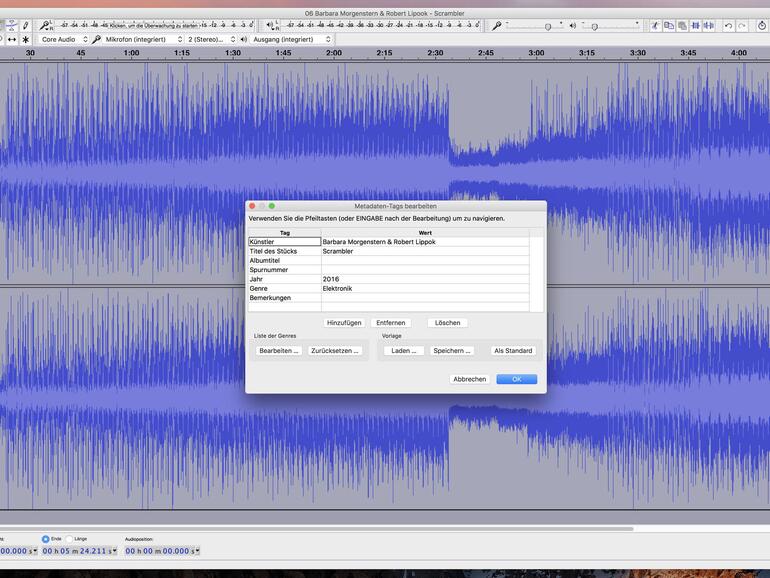Click the speaker icon beside Ausgang dropdown

pyautogui.click(x=244, y=39)
